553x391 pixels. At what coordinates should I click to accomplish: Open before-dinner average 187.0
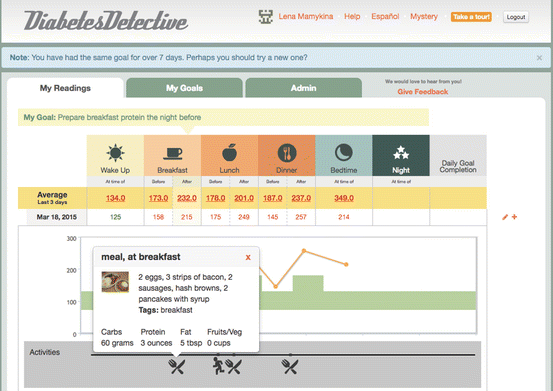point(273,198)
